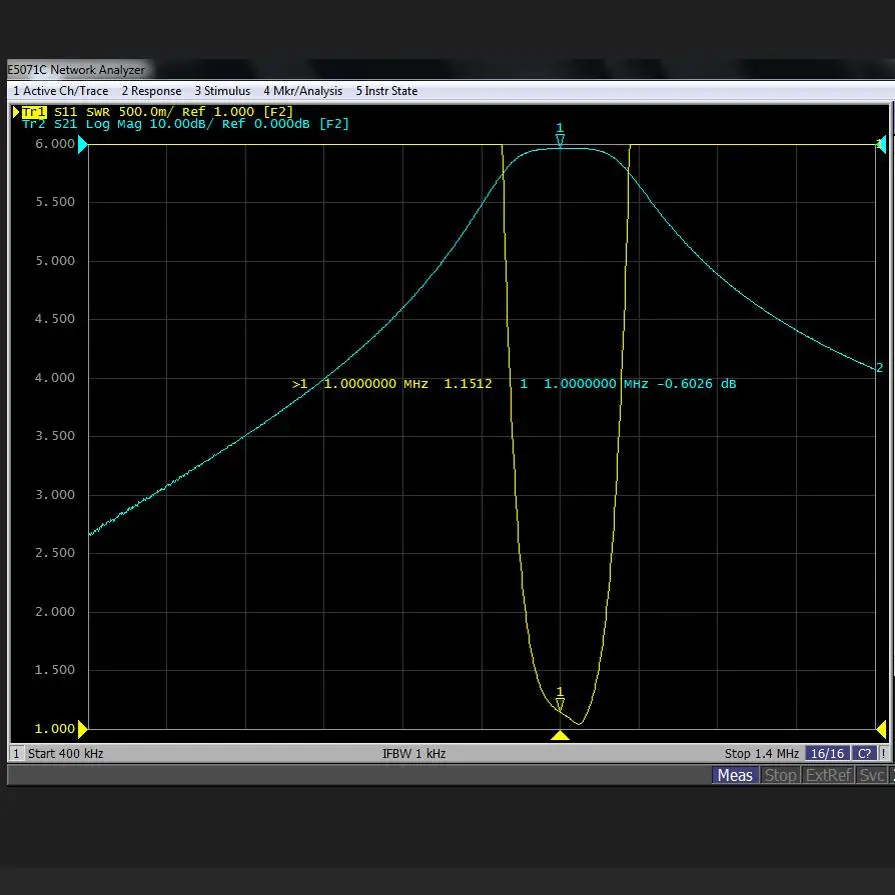This screenshot has width=895, height=895.
Task: Open the Active Ch/Trace menu
Action: coord(61,91)
